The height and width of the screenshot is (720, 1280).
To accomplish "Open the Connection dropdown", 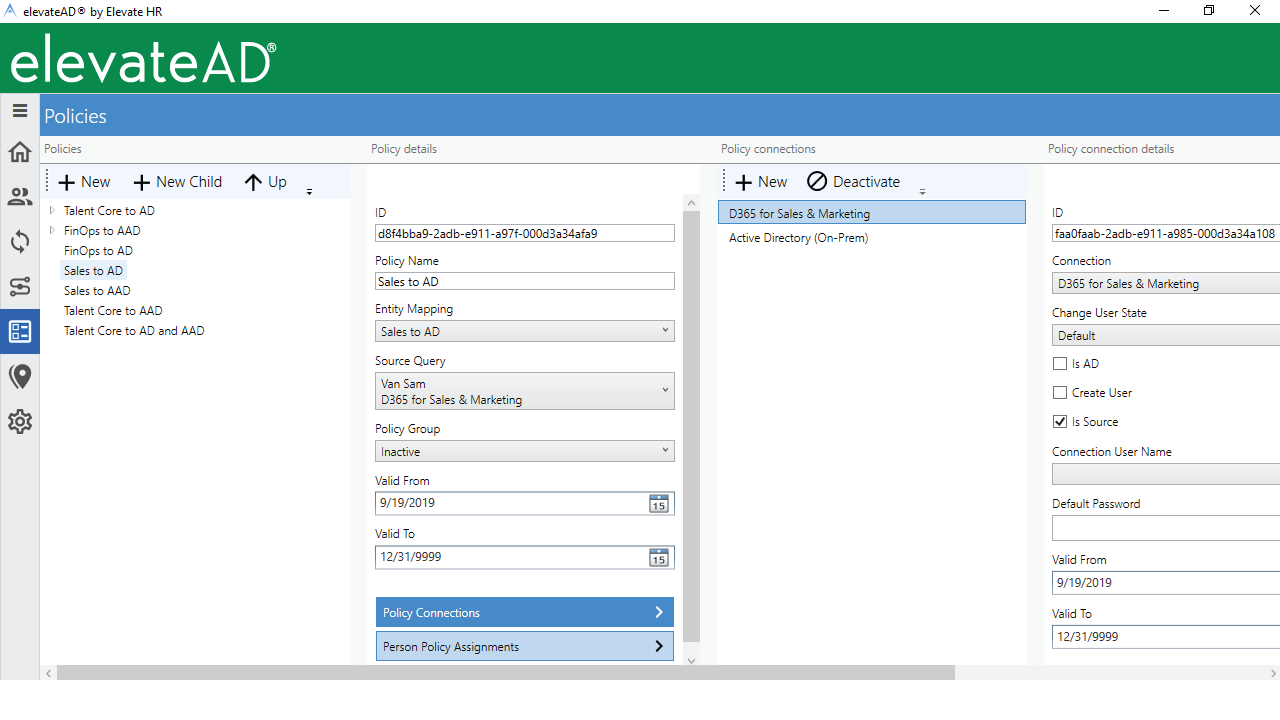I will click(x=1166, y=283).
